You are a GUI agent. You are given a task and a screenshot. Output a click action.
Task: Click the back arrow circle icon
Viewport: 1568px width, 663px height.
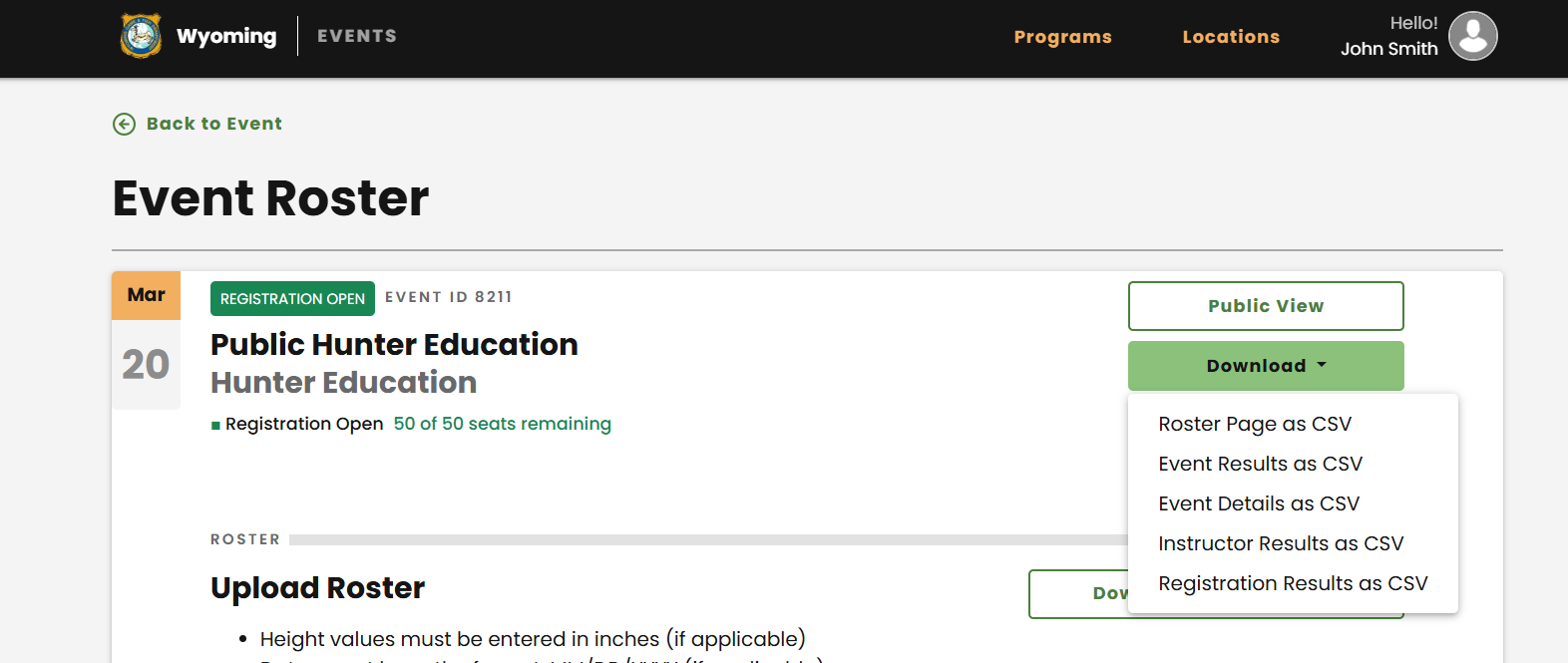[124, 124]
